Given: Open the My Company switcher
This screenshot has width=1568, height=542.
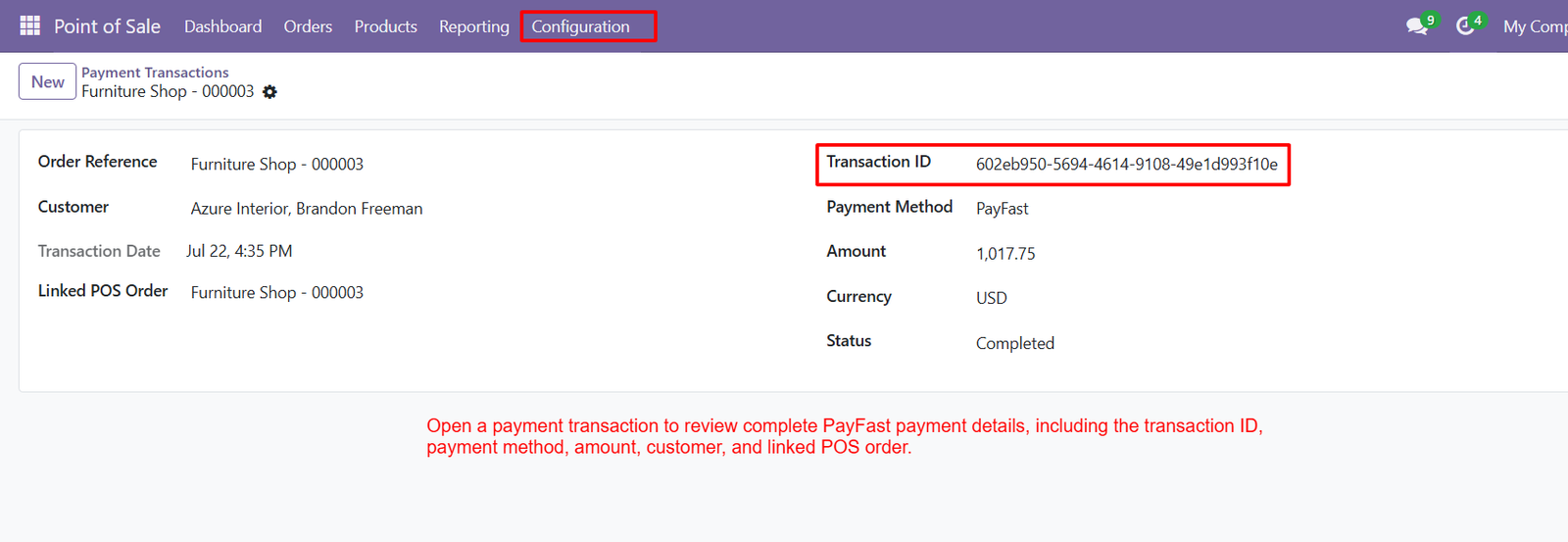Looking at the screenshot, I should point(1536,26).
